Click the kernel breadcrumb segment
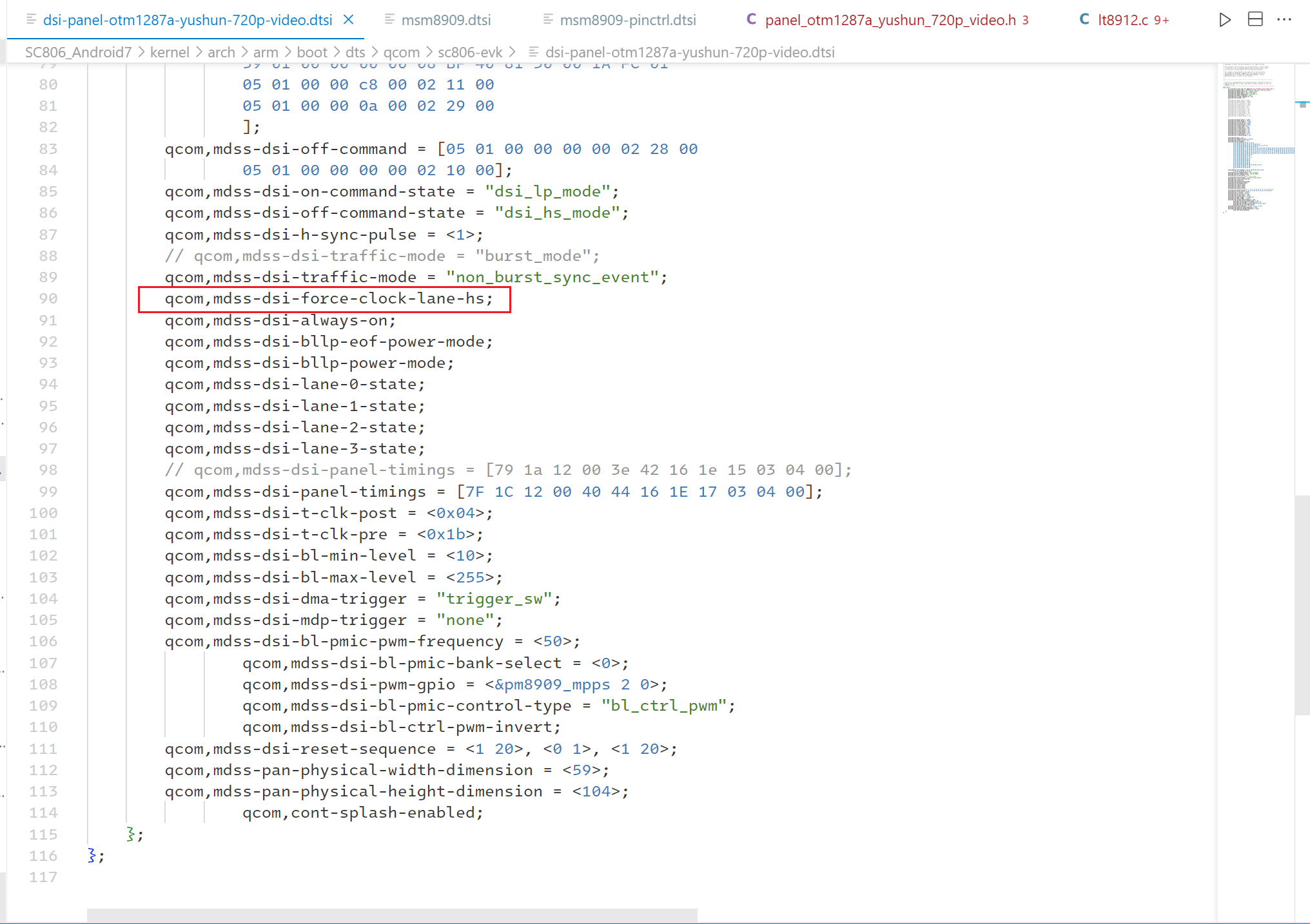1310x924 pixels. [170, 52]
